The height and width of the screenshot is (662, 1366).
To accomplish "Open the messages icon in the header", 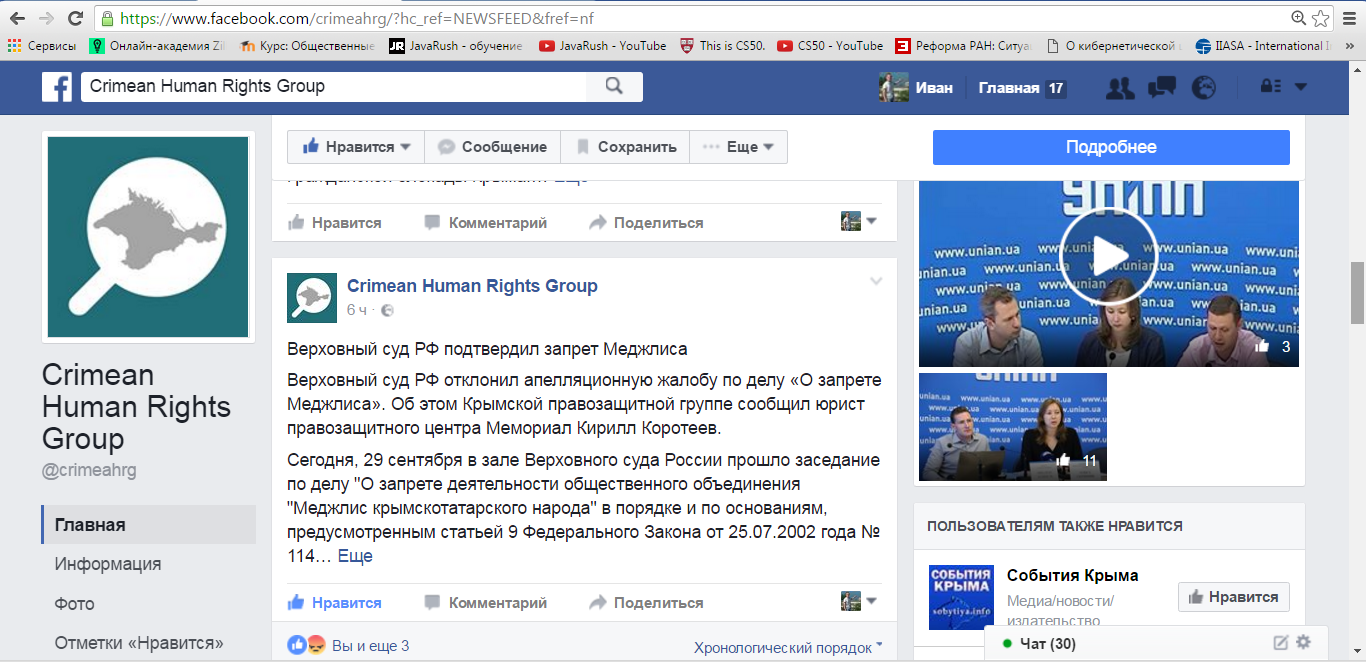I will (1162, 88).
